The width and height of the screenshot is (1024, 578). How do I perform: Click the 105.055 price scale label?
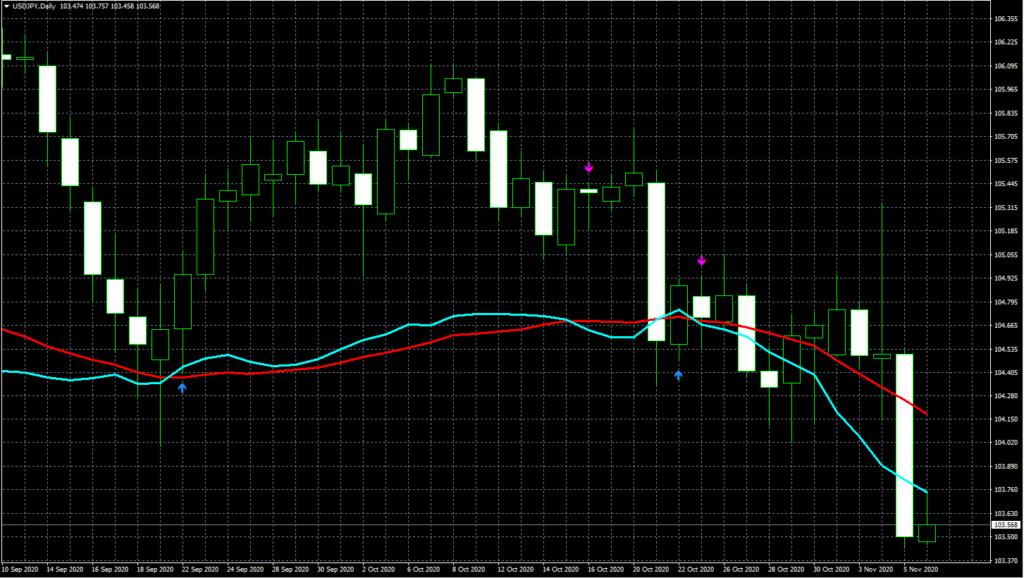click(1005, 255)
